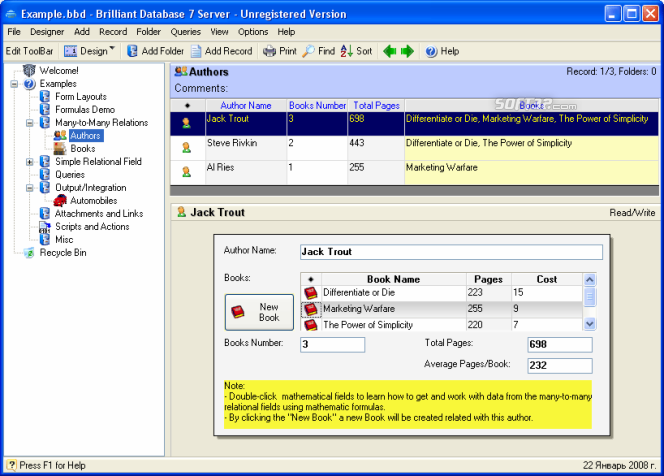
Task: Open the Add menu
Action: click(82, 32)
